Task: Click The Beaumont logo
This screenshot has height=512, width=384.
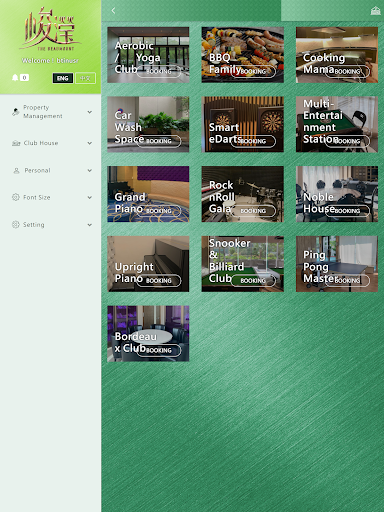Action: (x=50, y=29)
